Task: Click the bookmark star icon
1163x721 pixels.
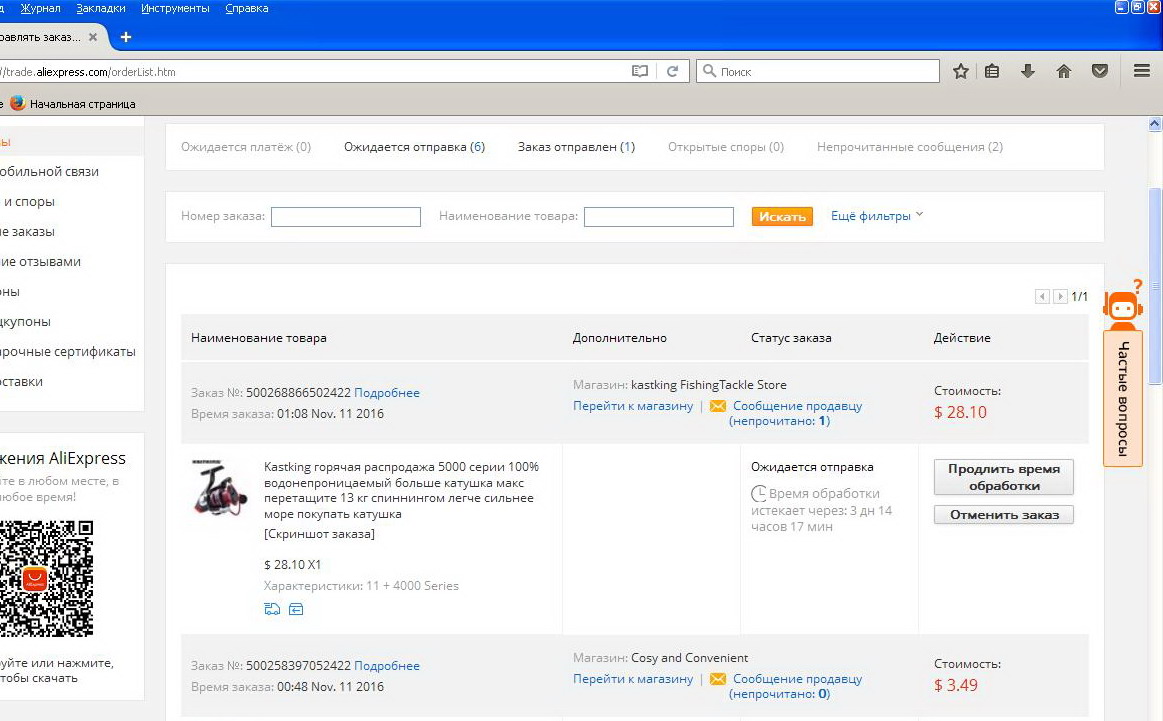Action: pyautogui.click(x=961, y=71)
